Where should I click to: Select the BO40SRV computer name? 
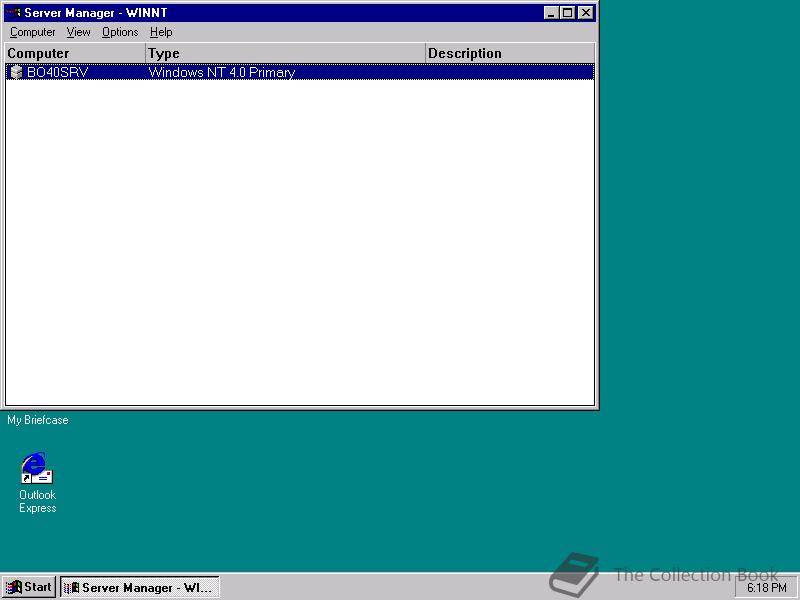point(57,72)
